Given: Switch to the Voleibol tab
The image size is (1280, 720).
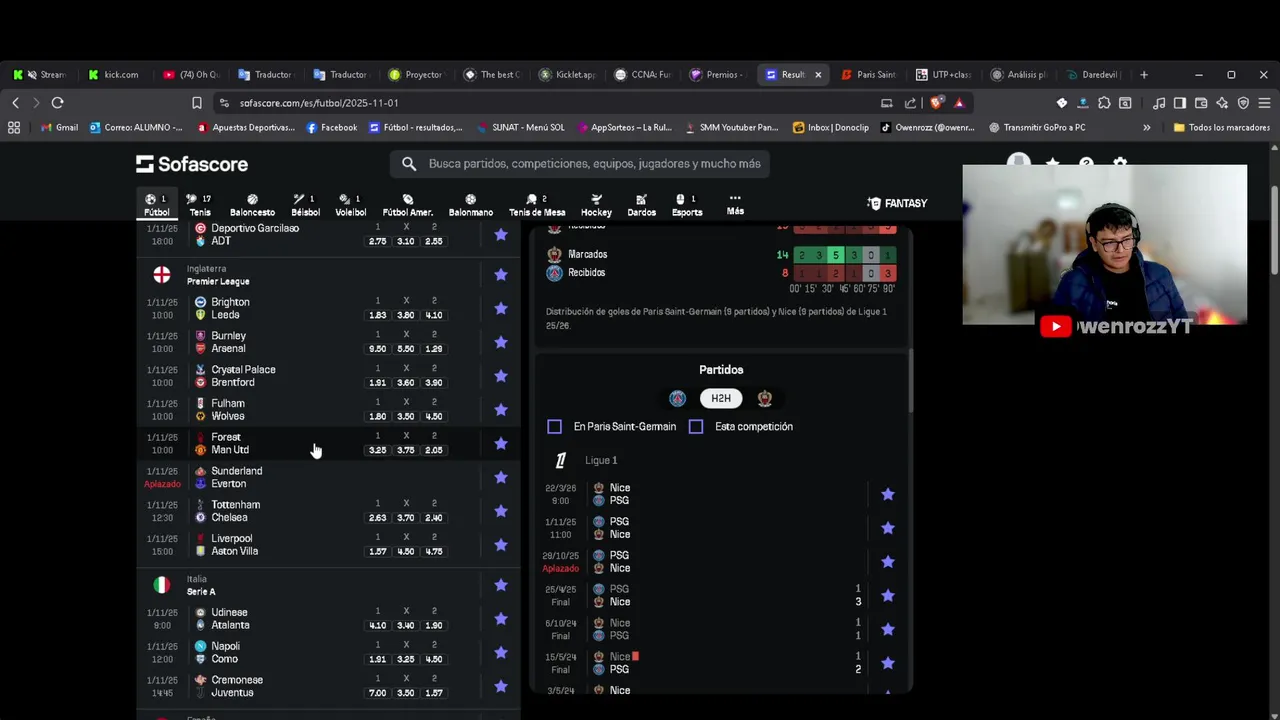Looking at the screenshot, I should (x=350, y=205).
